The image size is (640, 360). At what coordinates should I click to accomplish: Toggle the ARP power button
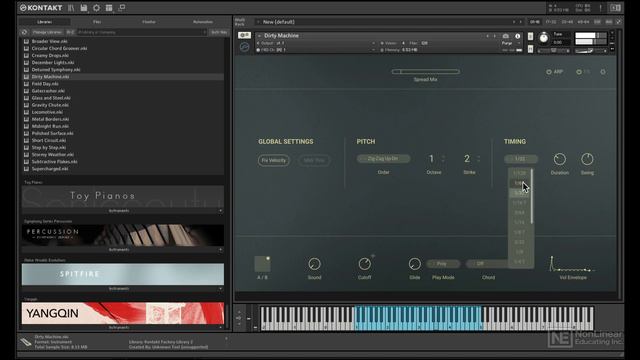pos(549,72)
